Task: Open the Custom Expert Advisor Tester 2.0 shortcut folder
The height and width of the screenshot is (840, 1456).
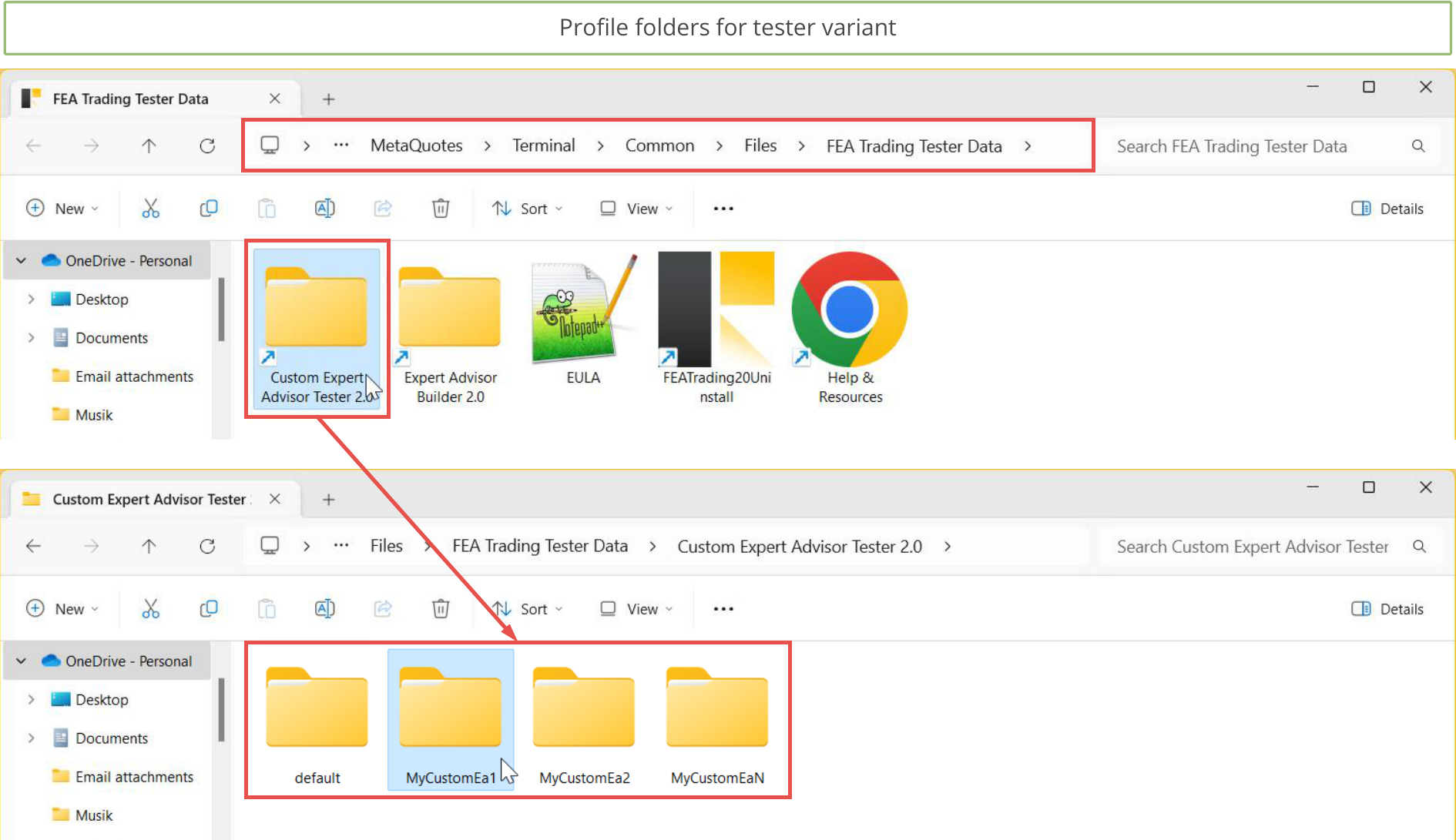Action: coord(317,328)
